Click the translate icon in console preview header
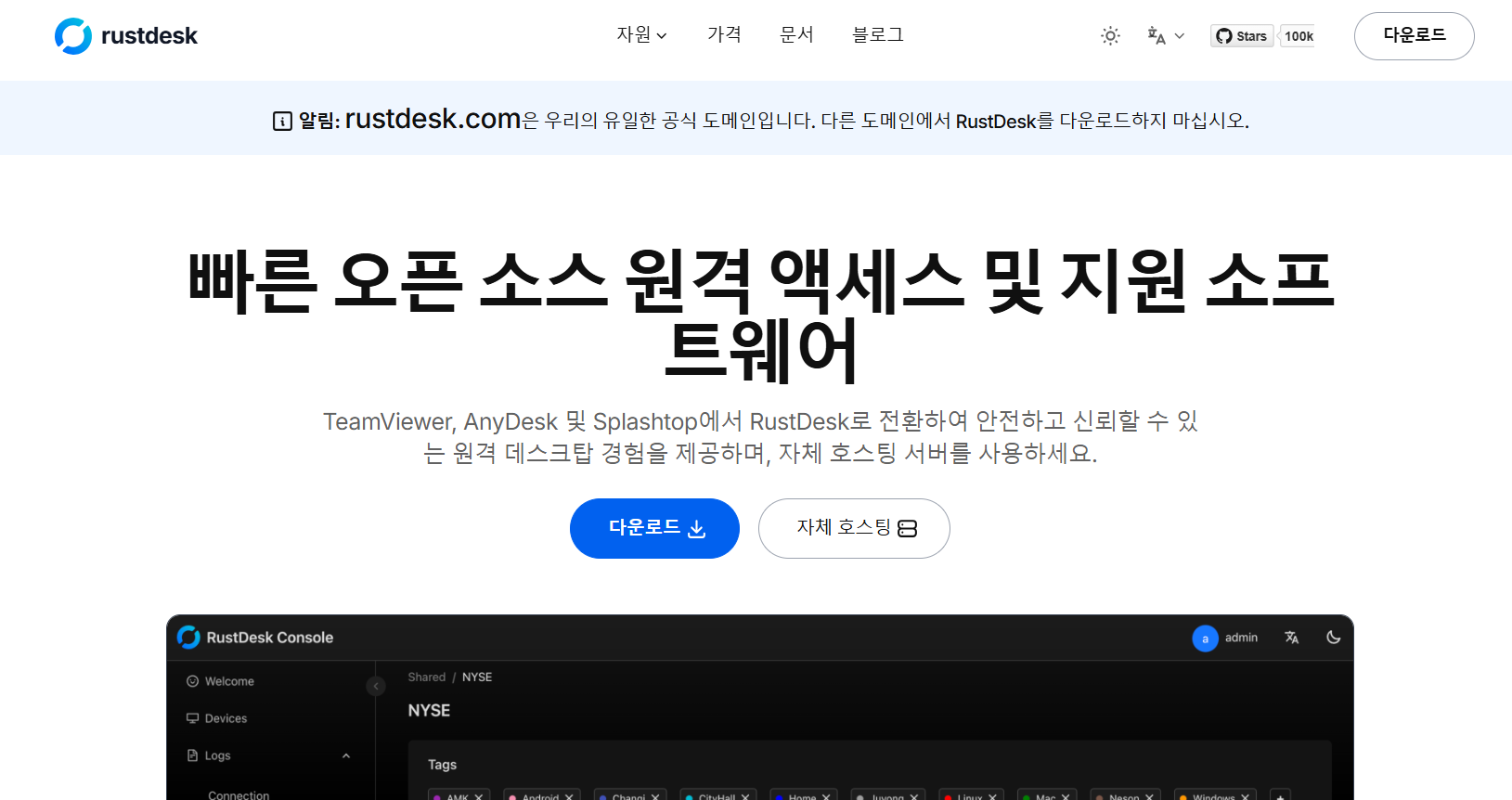Screen dimensions: 1512x800 click(x=1291, y=638)
